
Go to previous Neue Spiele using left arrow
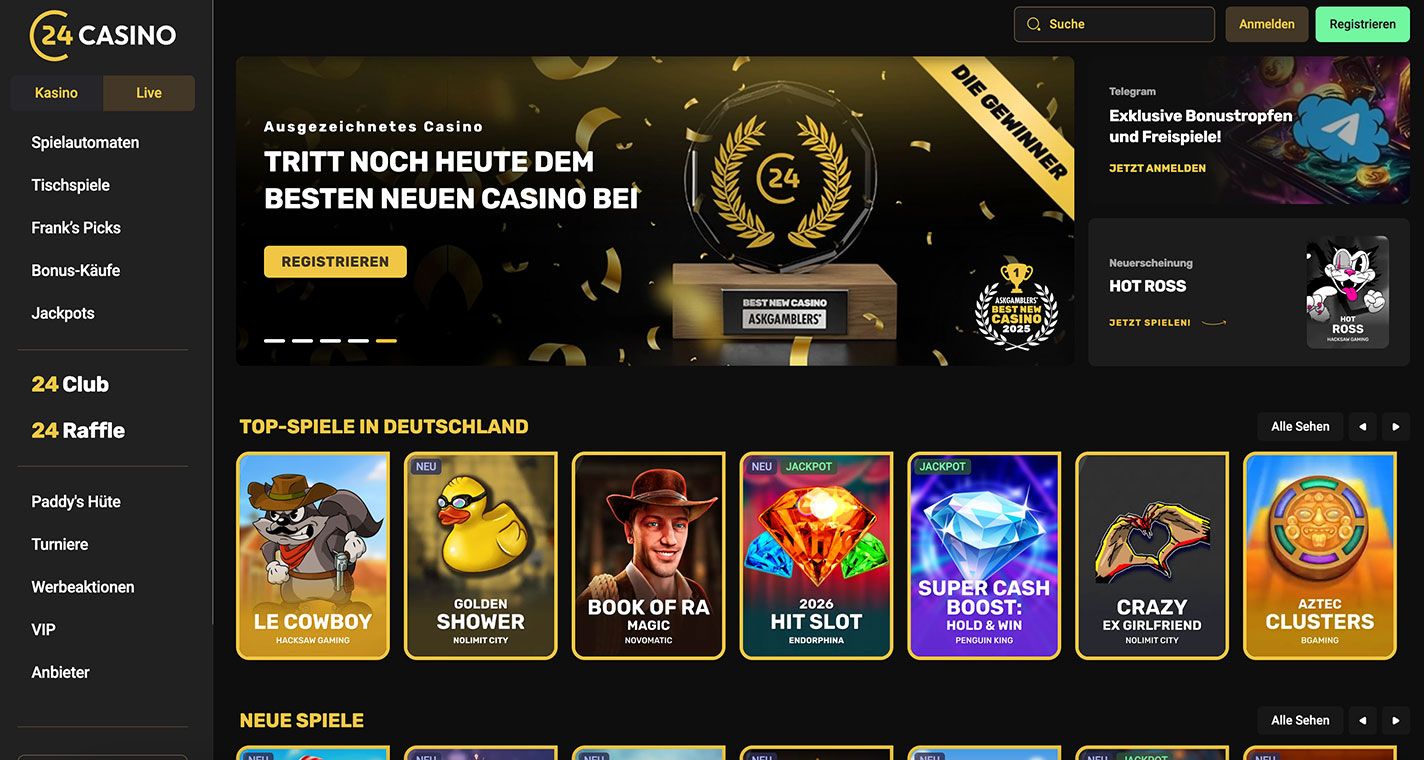pos(1362,720)
